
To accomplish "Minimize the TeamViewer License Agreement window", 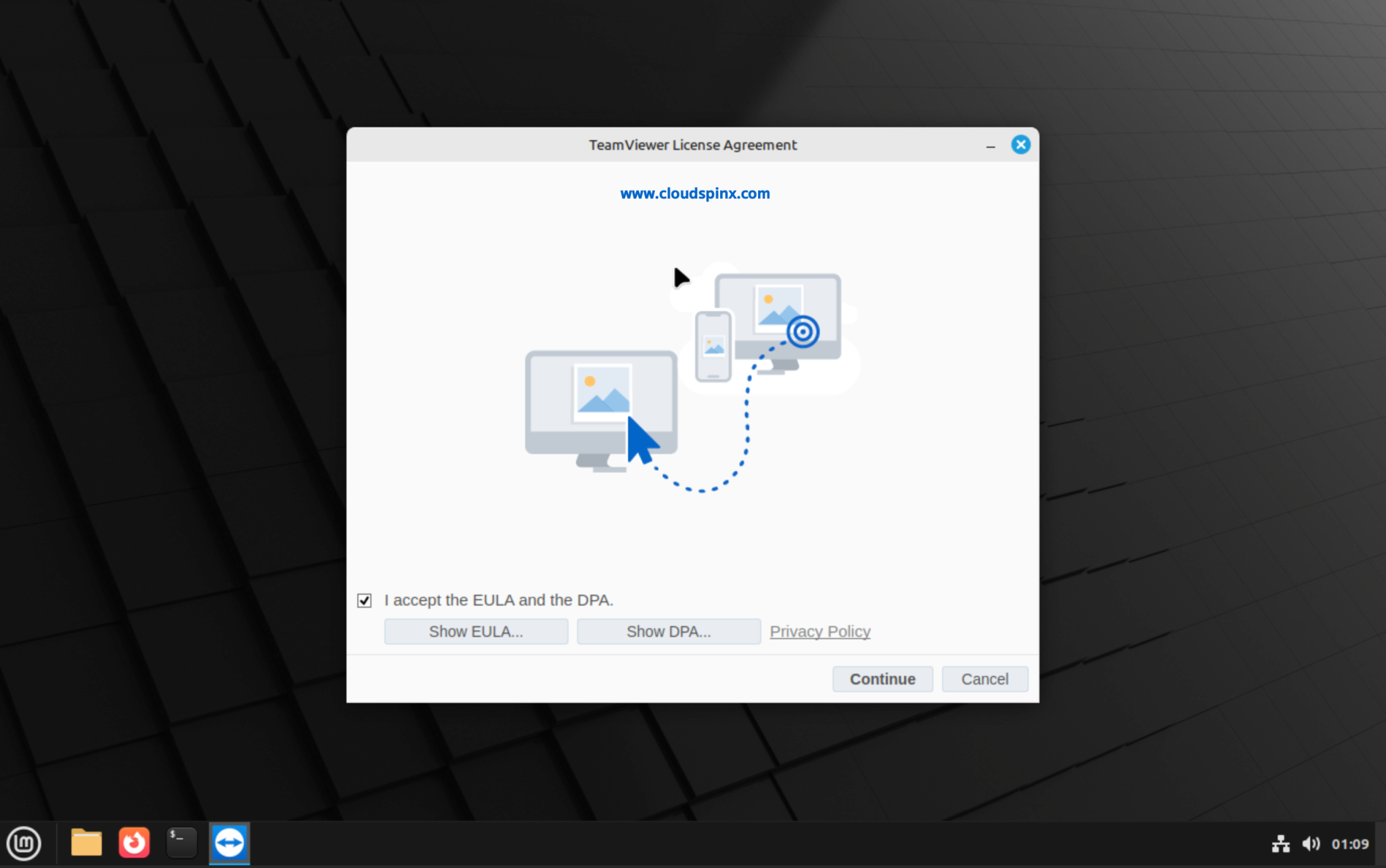I will coord(990,145).
